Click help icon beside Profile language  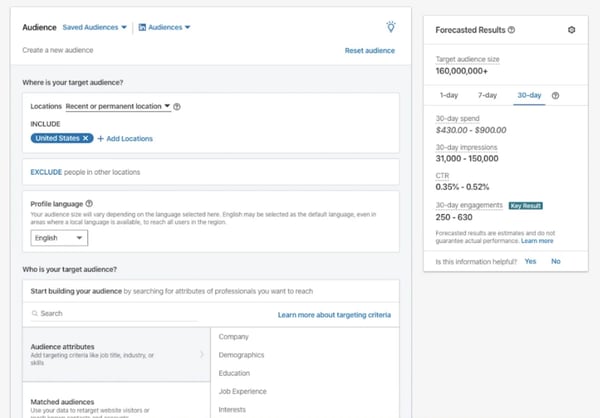pyautogui.click(x=89, y=204)
